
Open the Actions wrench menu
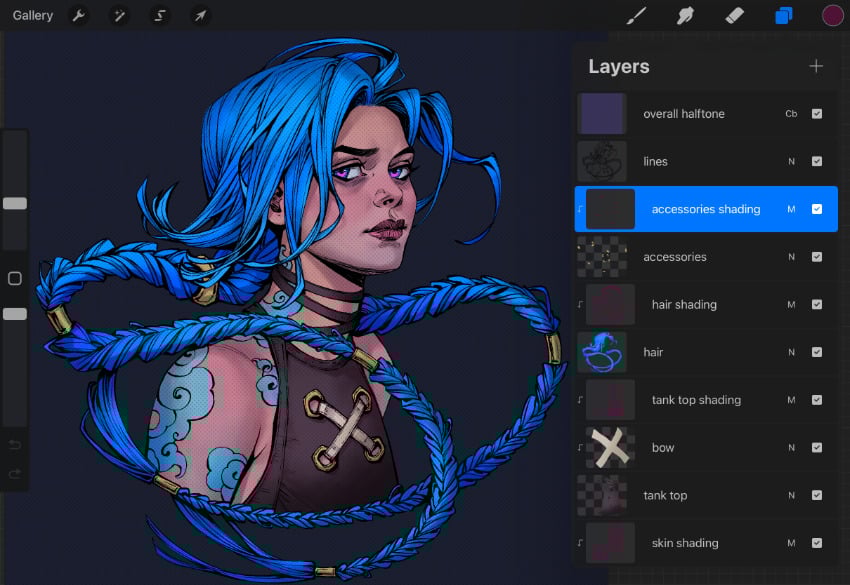coord(79,15)
